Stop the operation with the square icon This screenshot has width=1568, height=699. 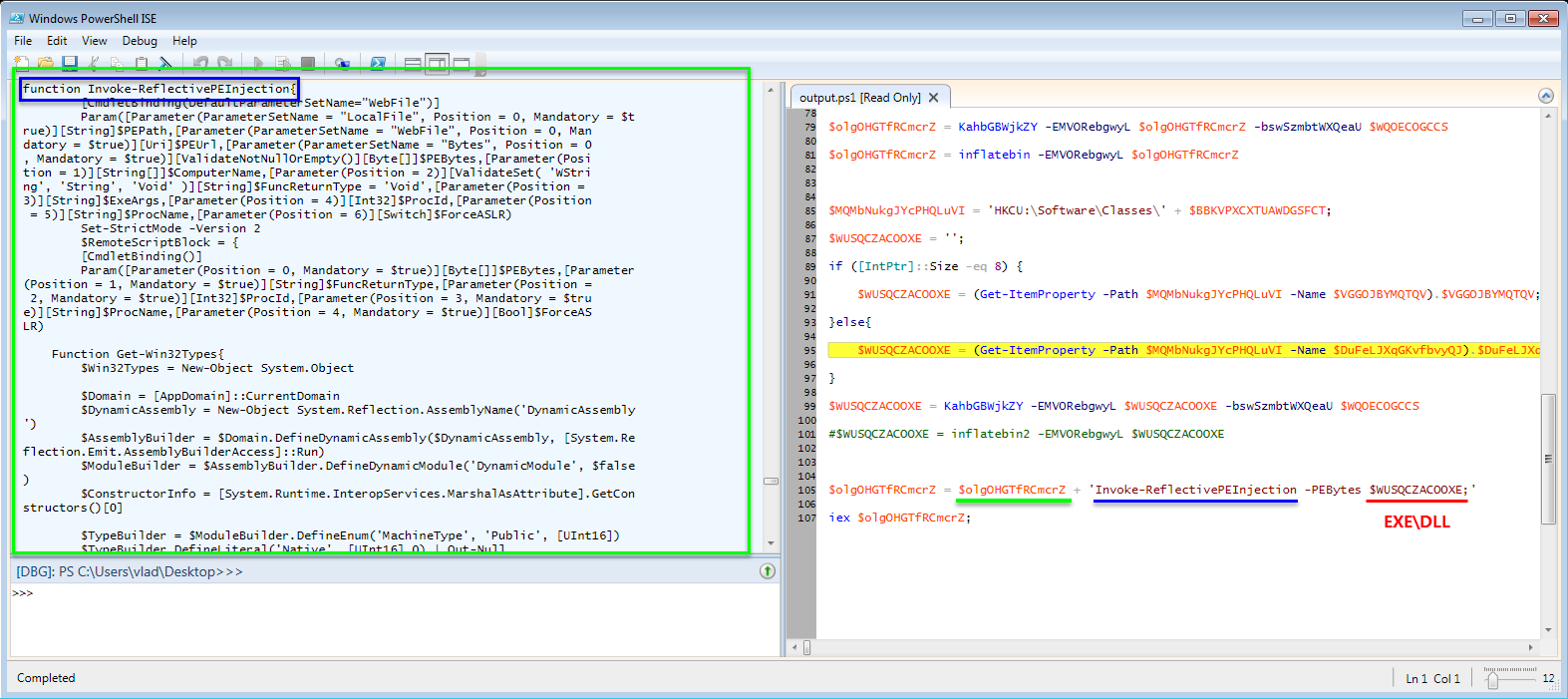(x=308, y=64)
